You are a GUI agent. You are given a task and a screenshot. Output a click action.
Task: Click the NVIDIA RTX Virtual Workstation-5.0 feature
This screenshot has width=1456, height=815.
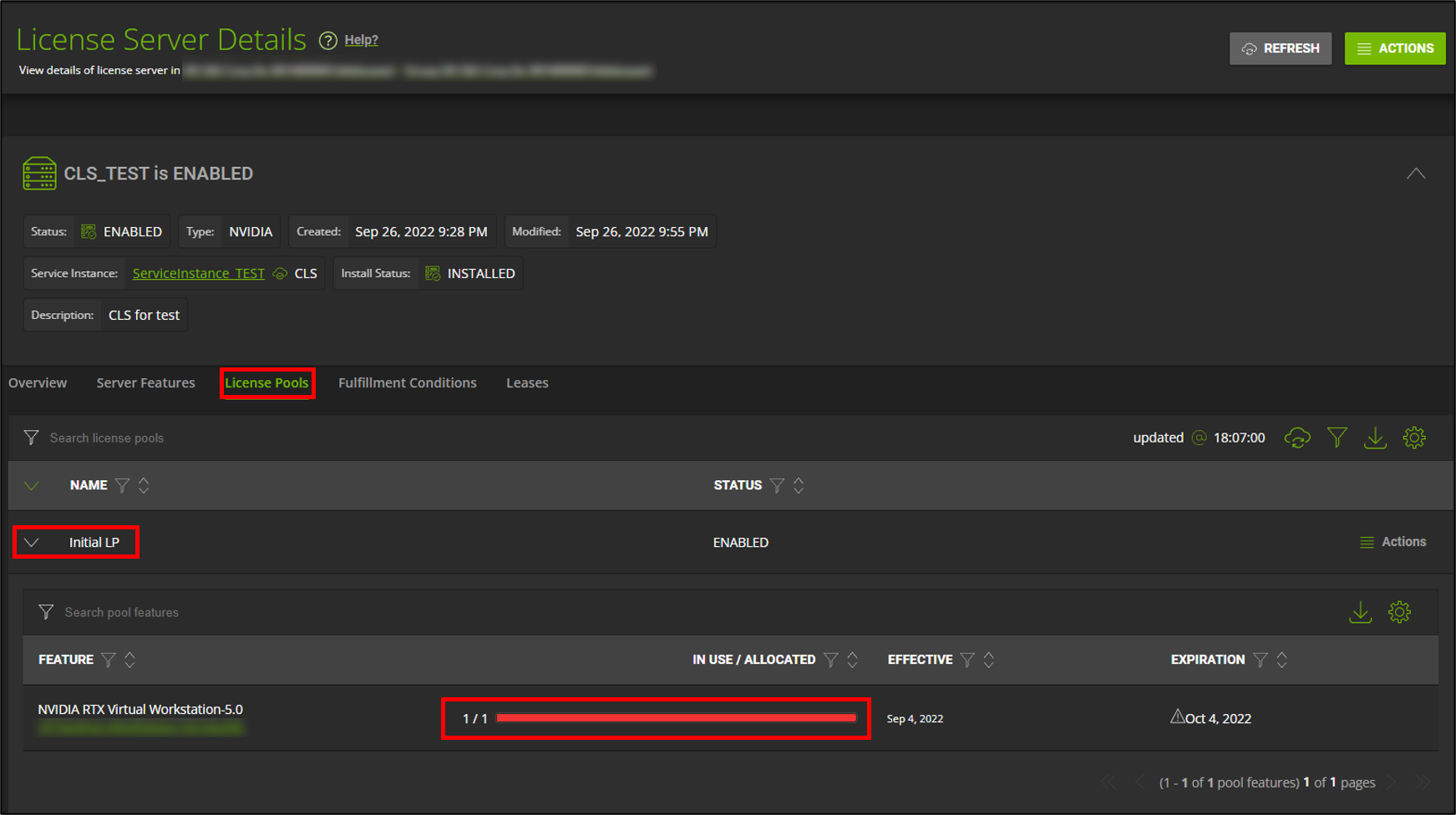[140, 709]
